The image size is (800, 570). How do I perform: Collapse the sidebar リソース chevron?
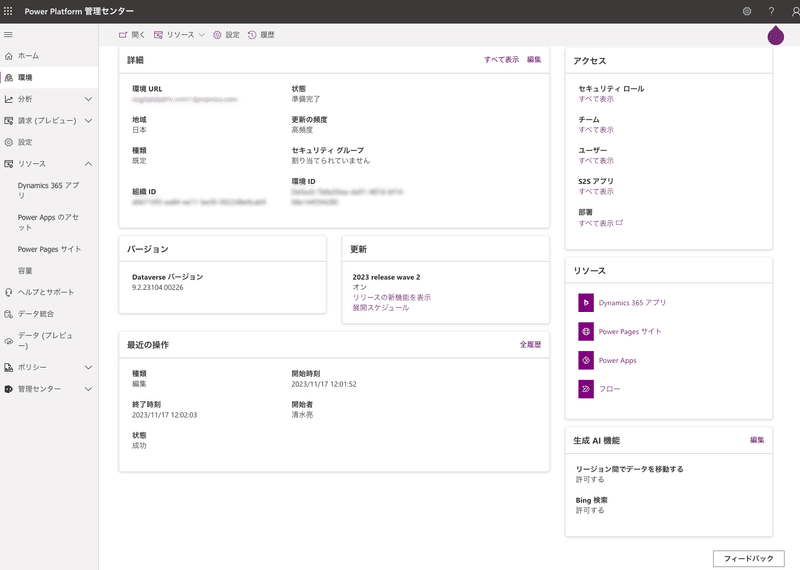(x=88, y=164)
